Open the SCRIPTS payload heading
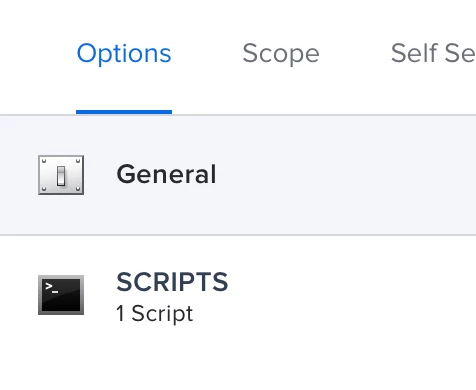This screenshot has width=476, height=390. click(x=172, y=282)
